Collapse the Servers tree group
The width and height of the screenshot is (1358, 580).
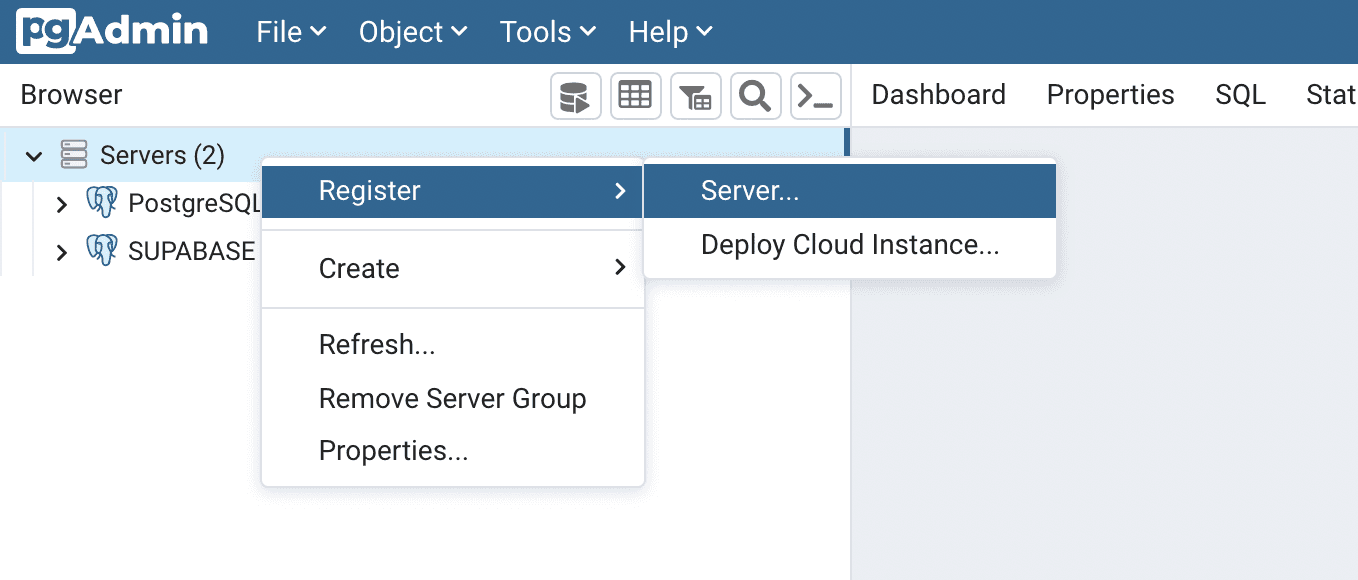tap(33, 155)
